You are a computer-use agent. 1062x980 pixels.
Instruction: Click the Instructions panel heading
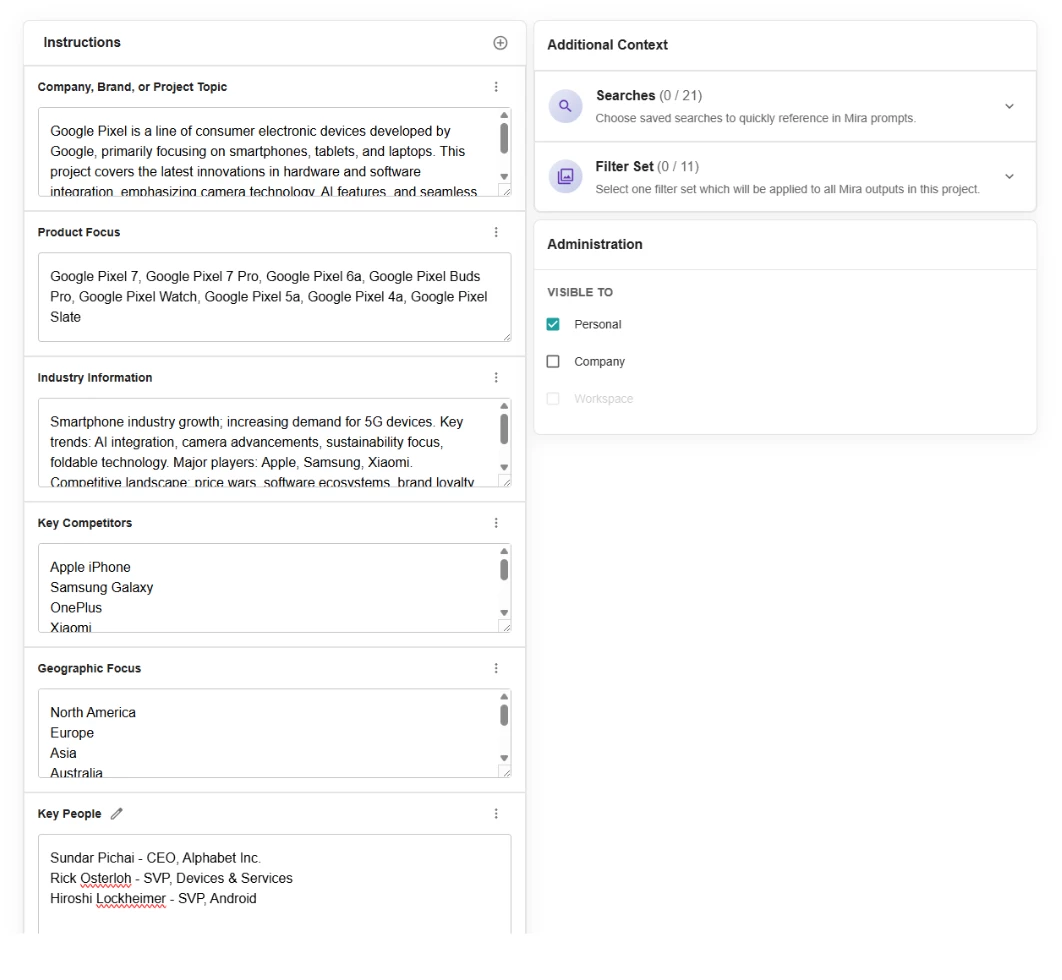82,42
